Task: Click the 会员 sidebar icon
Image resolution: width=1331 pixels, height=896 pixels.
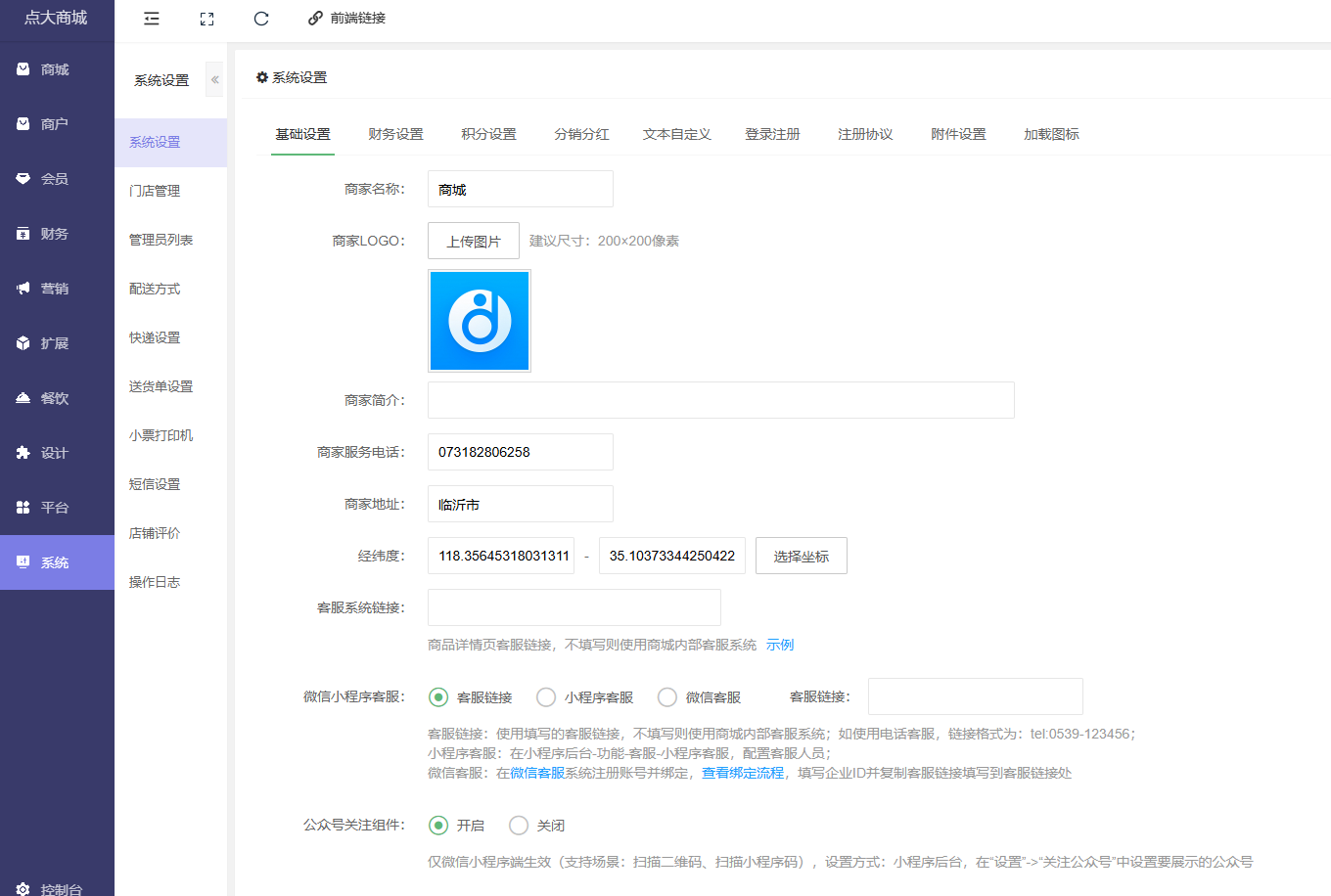Action: coord(23,179)
